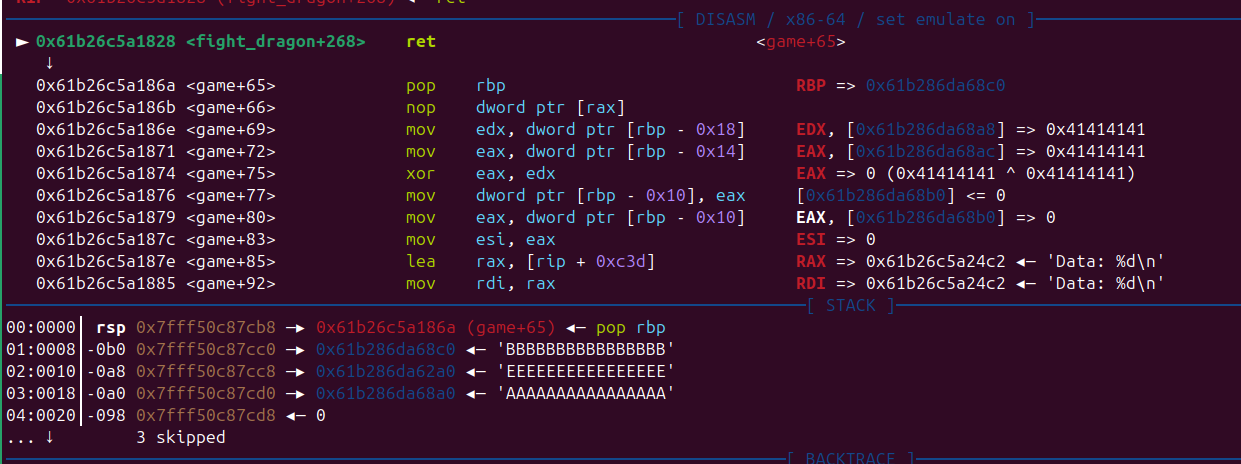
Task: Select the xor instruction at game+75
Action: (x=421, y=174)
